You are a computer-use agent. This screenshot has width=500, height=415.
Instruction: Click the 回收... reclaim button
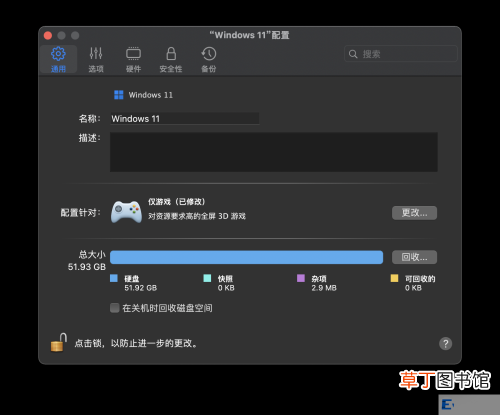pos(414,257)
